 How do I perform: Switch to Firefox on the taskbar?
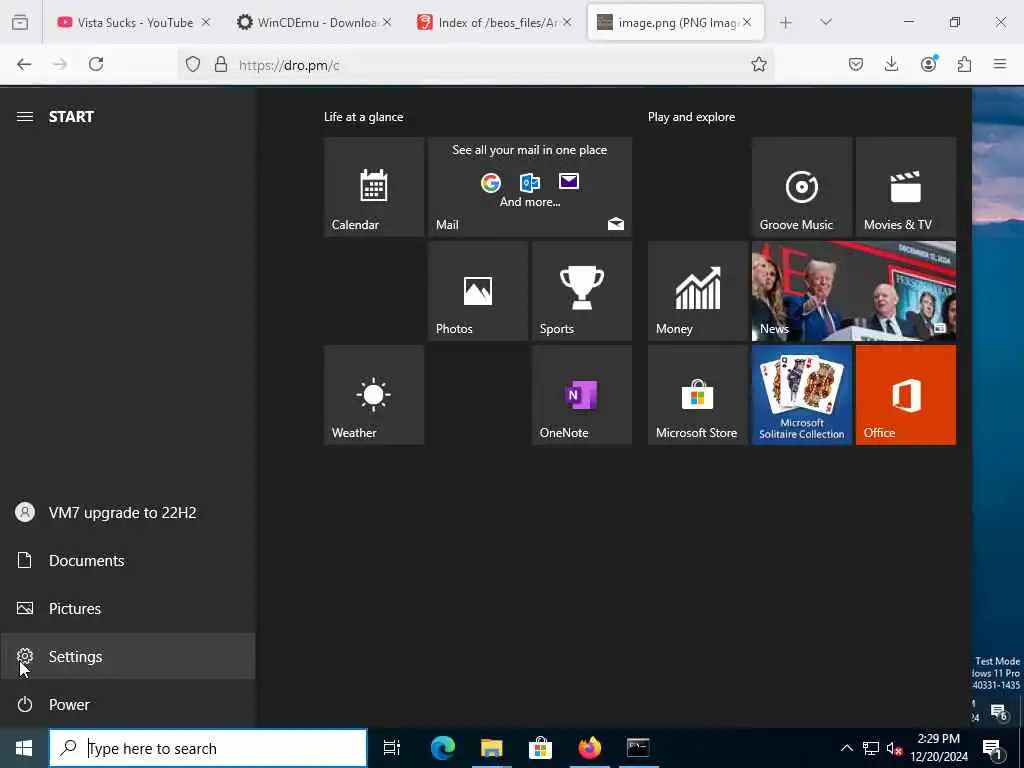(589, 748)
